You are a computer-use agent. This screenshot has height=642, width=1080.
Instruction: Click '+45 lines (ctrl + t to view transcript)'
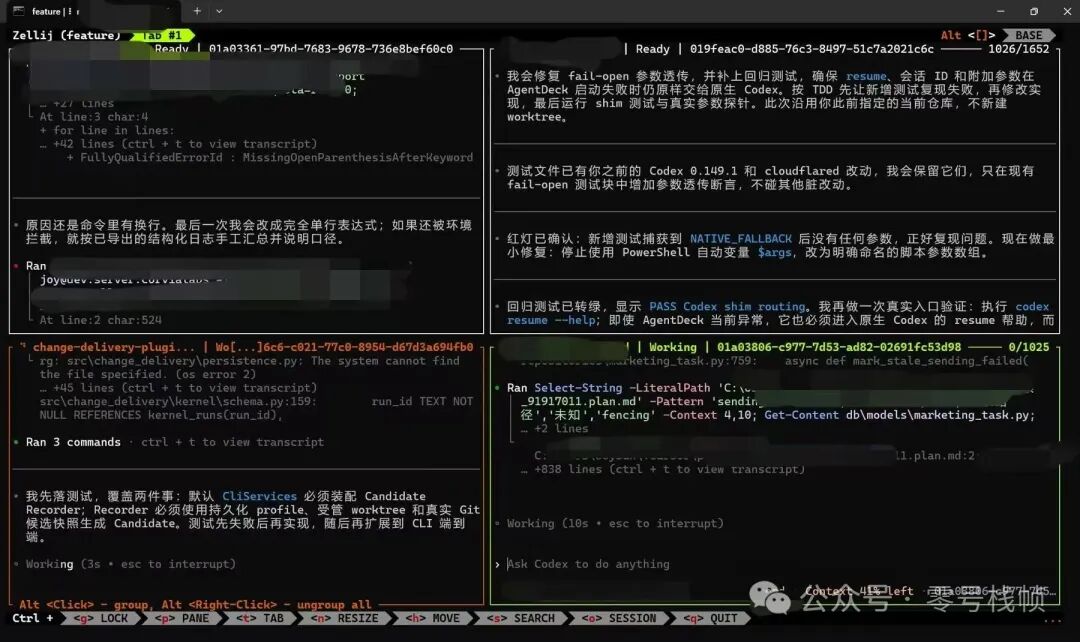pyautogui.click(x=185, y=388)
